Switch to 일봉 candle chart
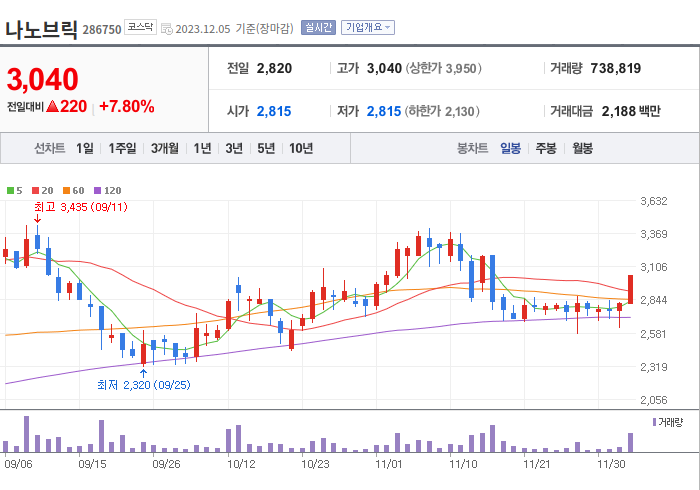 click(510, 148)
